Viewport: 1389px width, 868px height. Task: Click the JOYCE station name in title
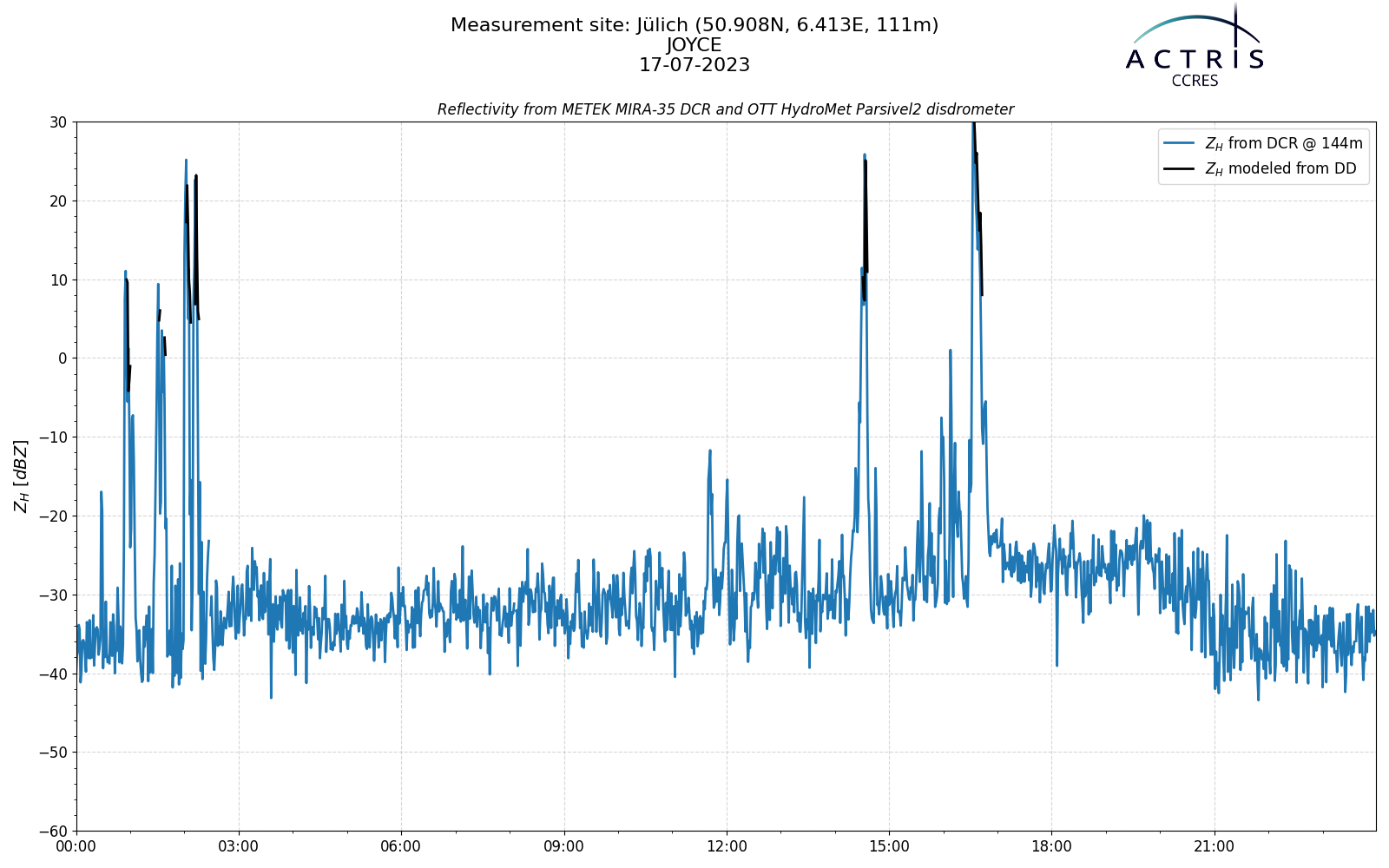tap(694, 45)
